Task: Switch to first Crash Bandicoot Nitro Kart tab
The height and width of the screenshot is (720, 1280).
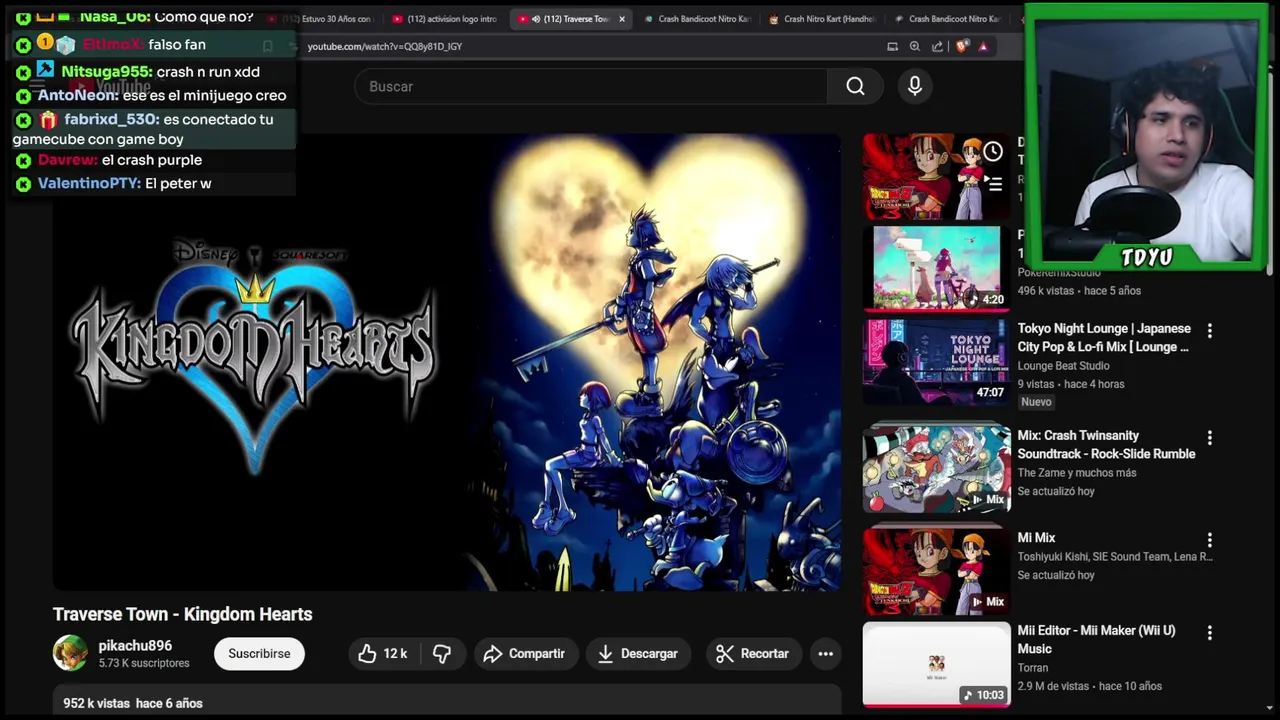Action: 697,19
